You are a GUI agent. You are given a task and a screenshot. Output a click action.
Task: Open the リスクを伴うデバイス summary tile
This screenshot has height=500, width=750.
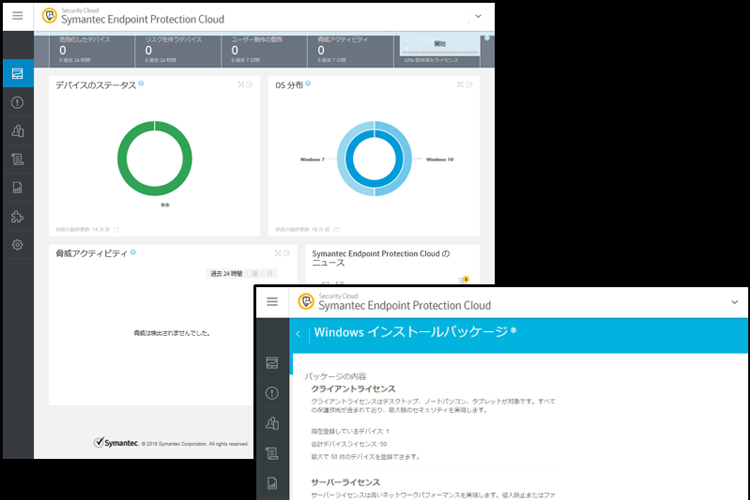(177, 51)
